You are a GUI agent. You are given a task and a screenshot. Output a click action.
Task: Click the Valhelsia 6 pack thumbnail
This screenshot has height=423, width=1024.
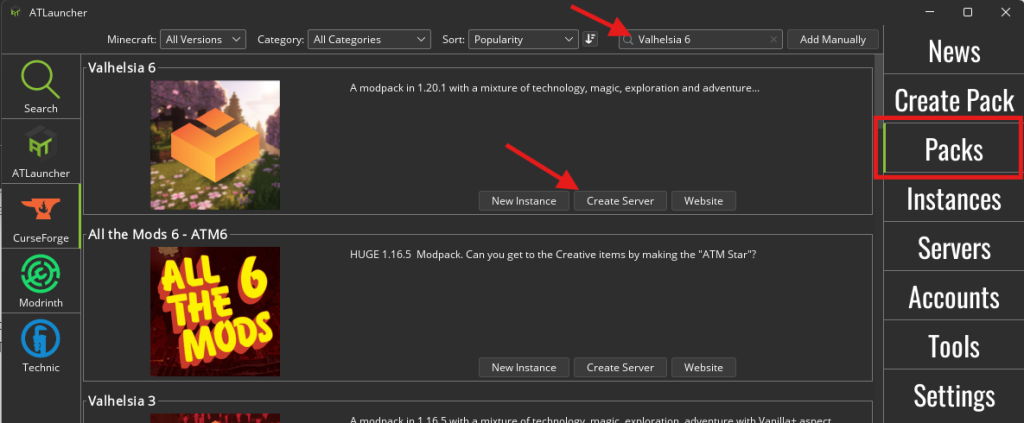pyautogui.click(x=215, y=145)
